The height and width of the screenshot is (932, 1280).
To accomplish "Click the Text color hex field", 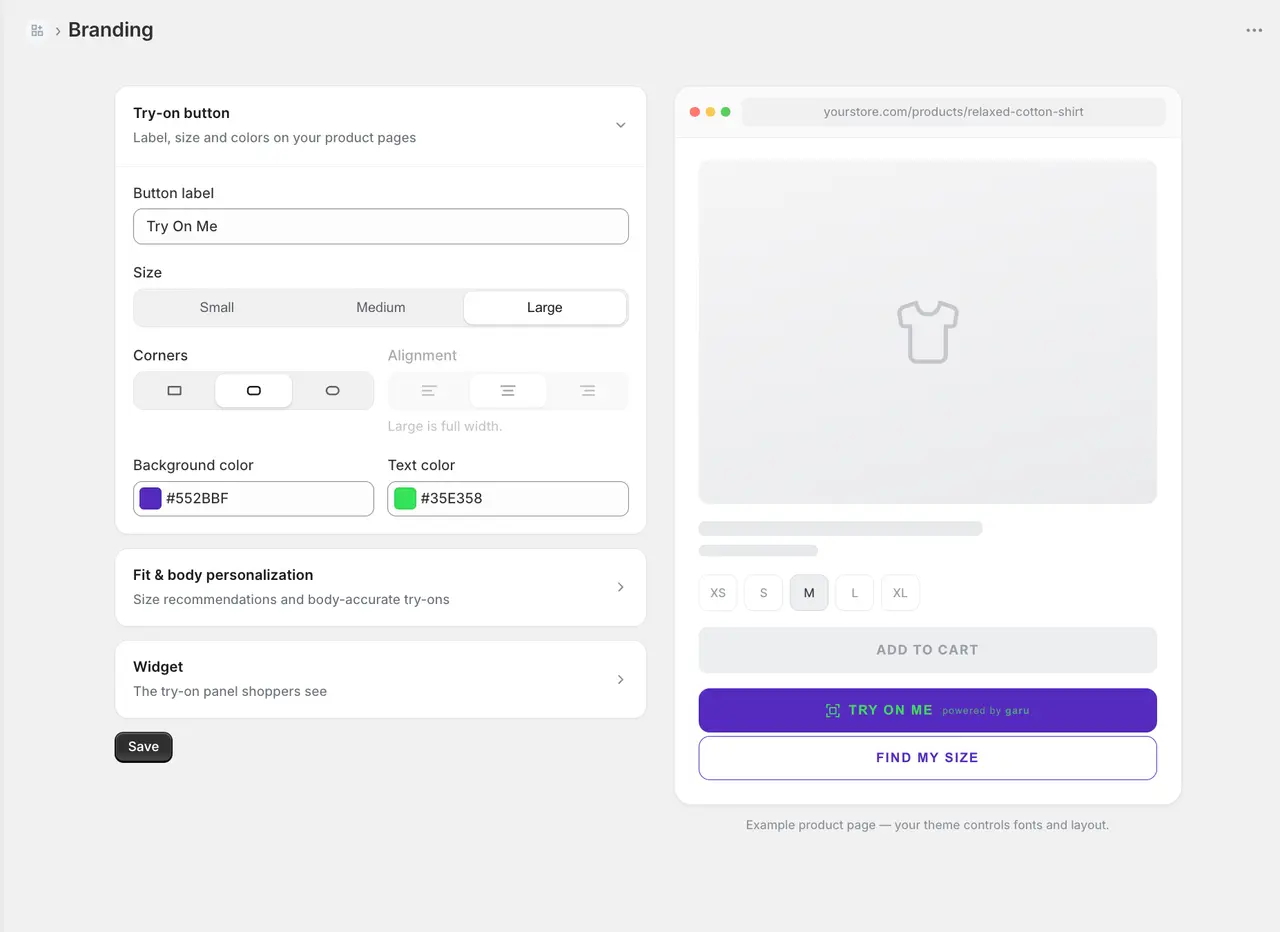I will pyautogui.click(x=508, y=499).
